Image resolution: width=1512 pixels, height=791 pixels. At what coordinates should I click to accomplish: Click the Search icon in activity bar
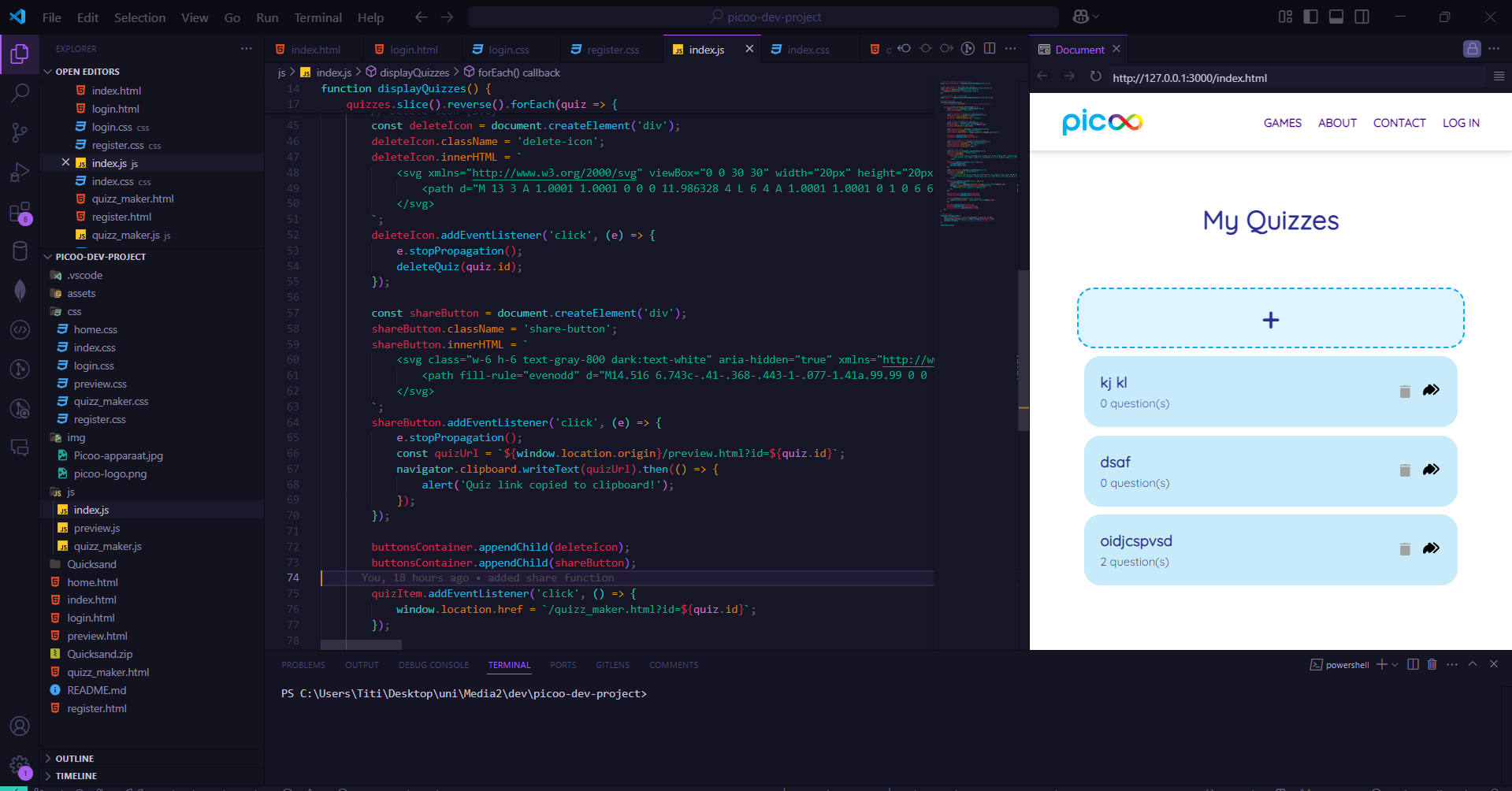click(20, 93)
